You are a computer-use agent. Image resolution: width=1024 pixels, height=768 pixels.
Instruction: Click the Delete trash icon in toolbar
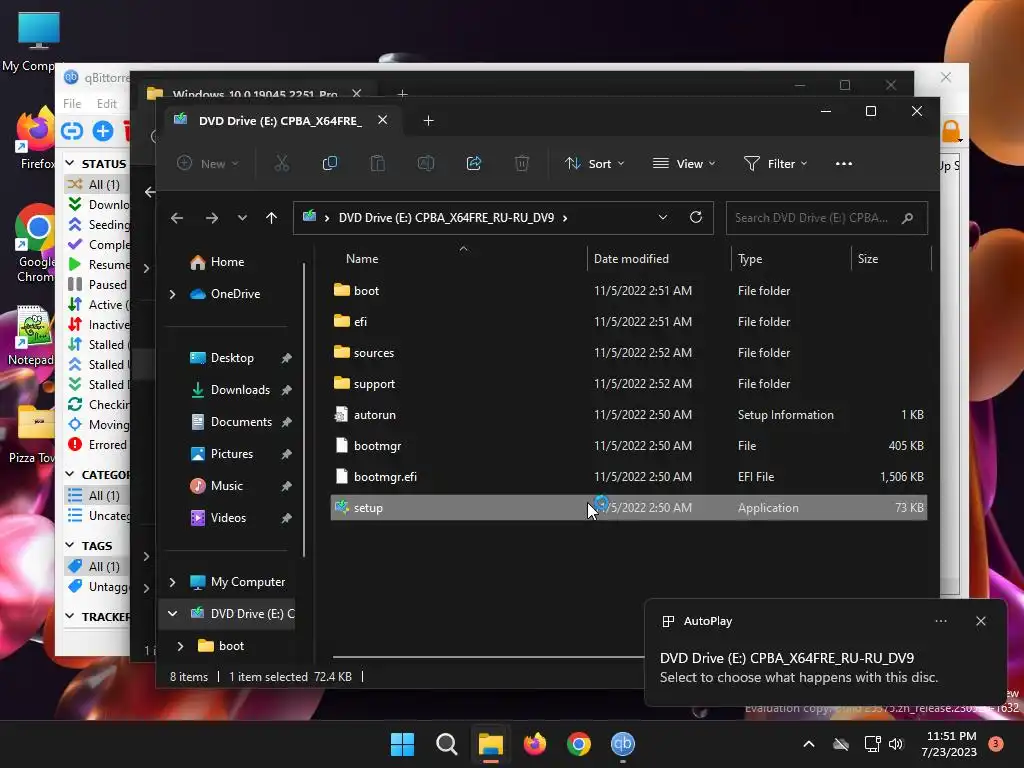pyautogui.click(x=522, y=163)
